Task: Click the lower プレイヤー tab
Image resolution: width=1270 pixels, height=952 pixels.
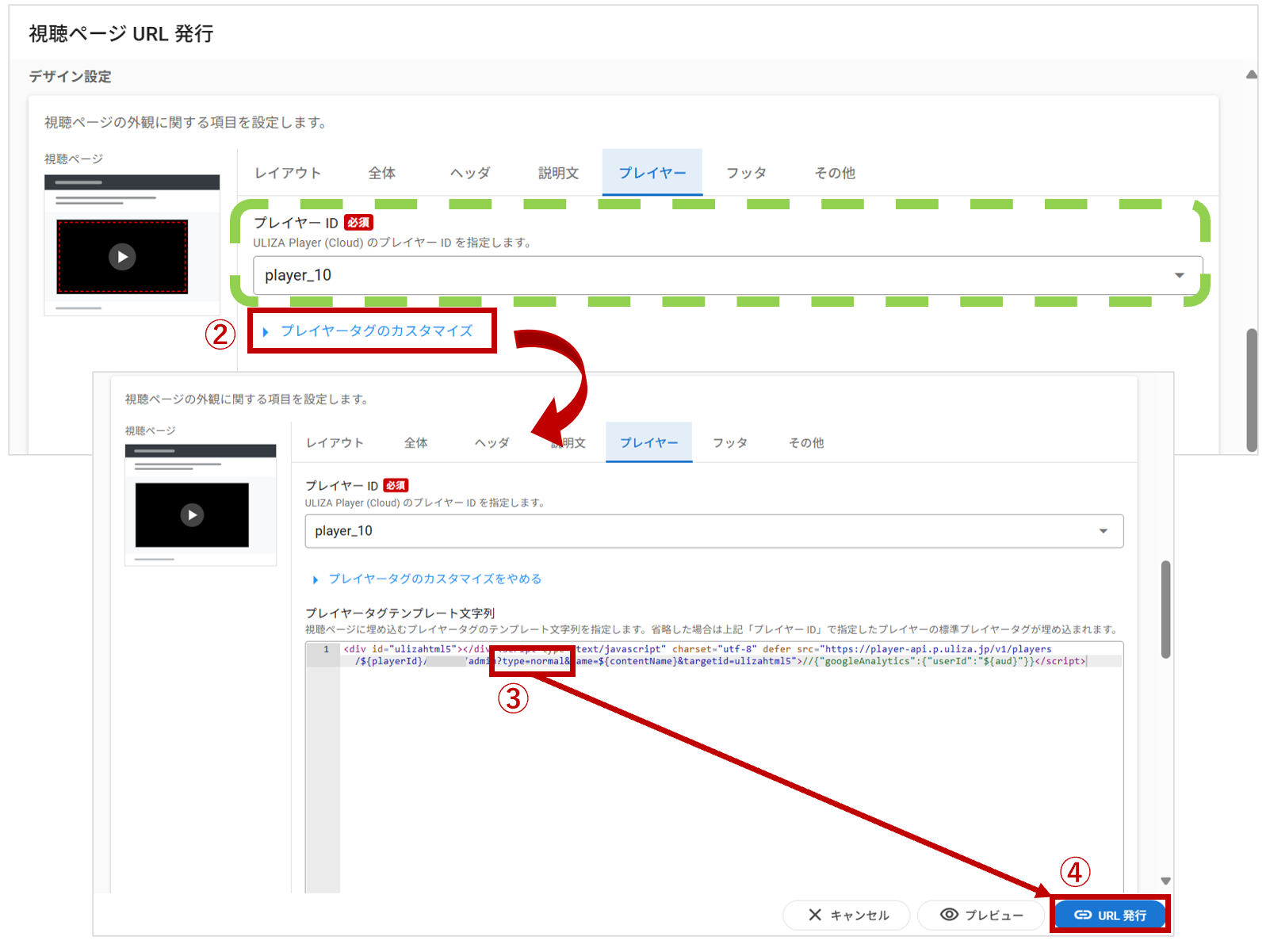Action: click(x=648, y=443)
